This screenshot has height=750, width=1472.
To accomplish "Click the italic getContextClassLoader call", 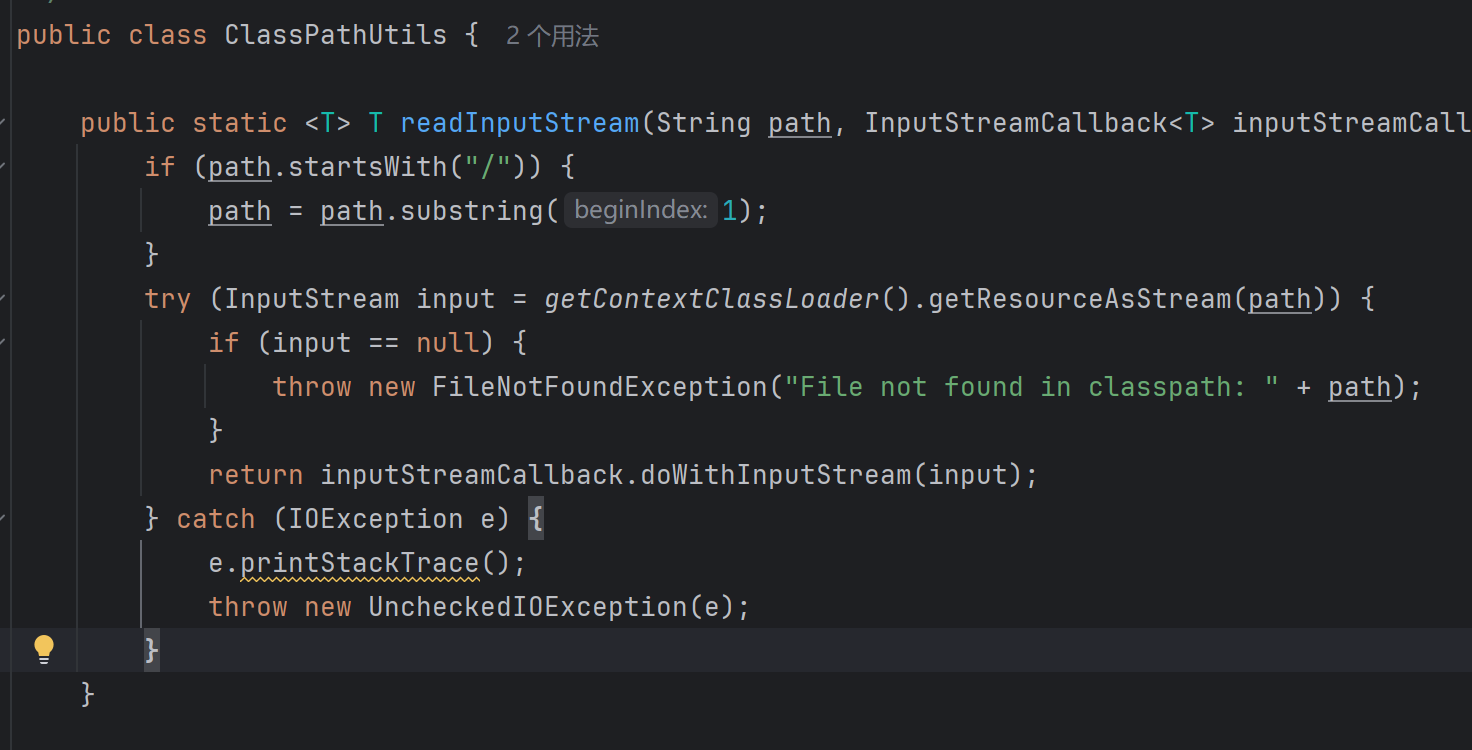I will [711, 299].
